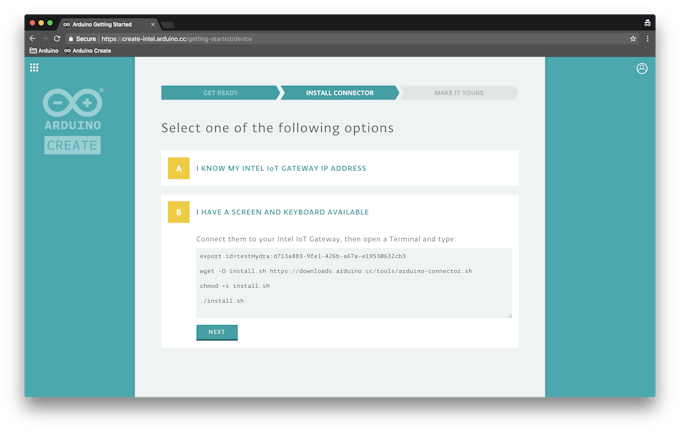The width and height of the screenshot is (680, 432).
Task: Click the browser forward arrow
Action: (45, 39)
